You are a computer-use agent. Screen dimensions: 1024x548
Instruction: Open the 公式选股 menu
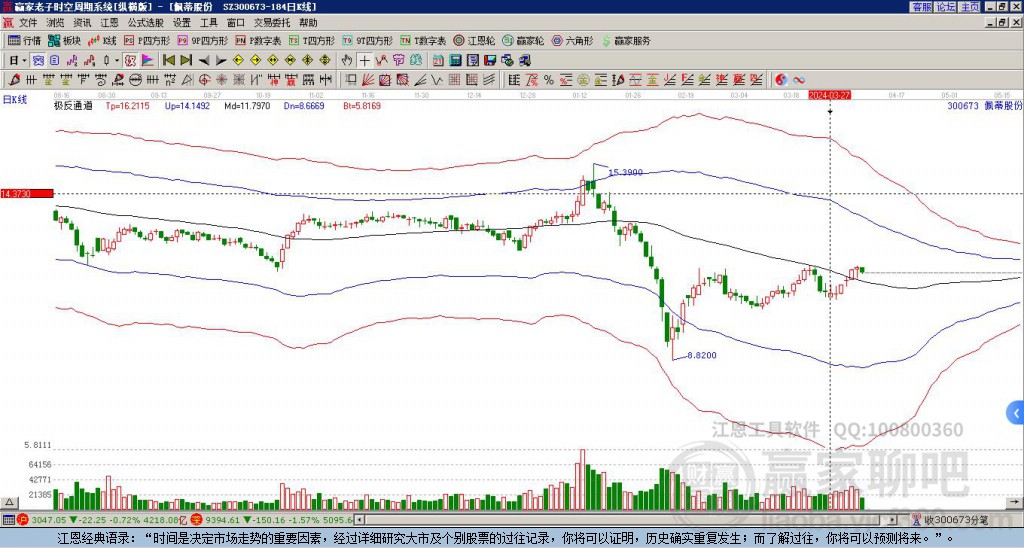[x=146, y=23]
